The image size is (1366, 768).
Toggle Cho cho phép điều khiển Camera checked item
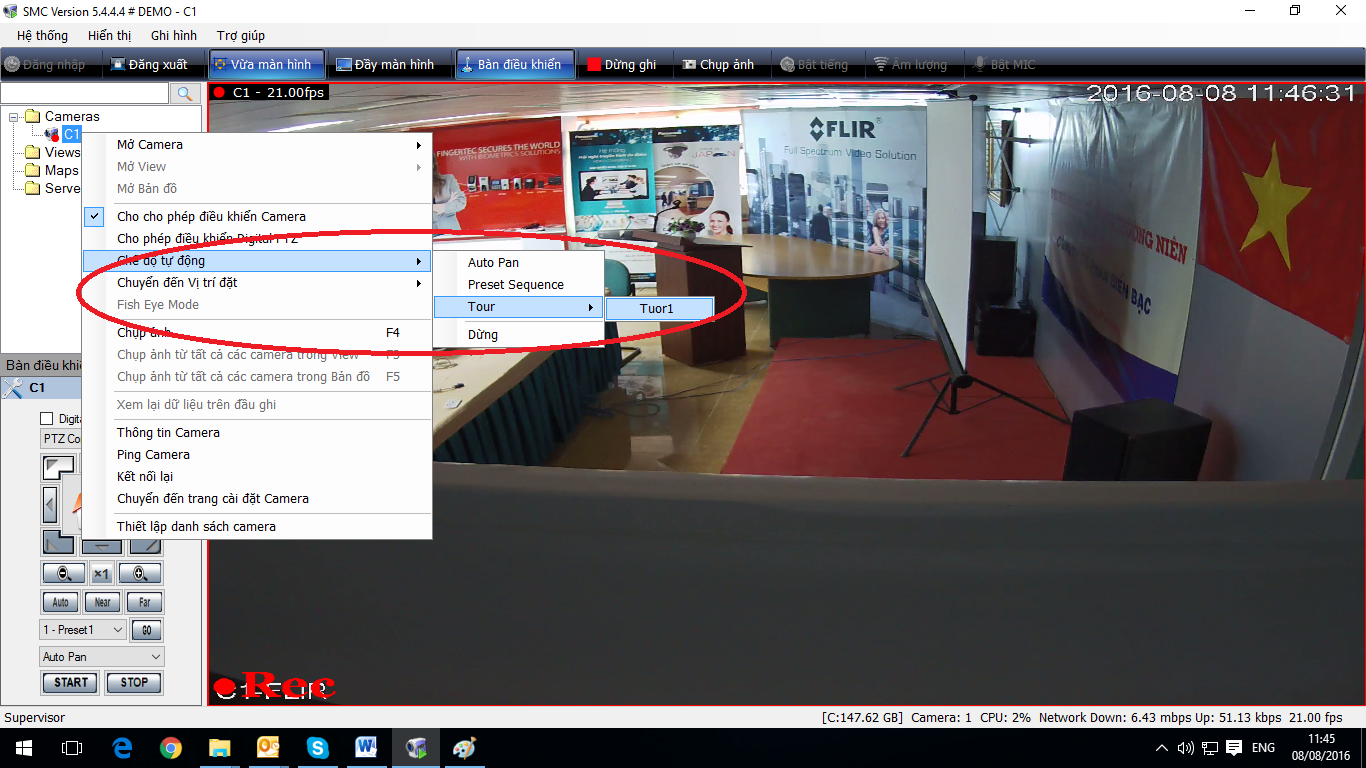[x=257, y=216]
